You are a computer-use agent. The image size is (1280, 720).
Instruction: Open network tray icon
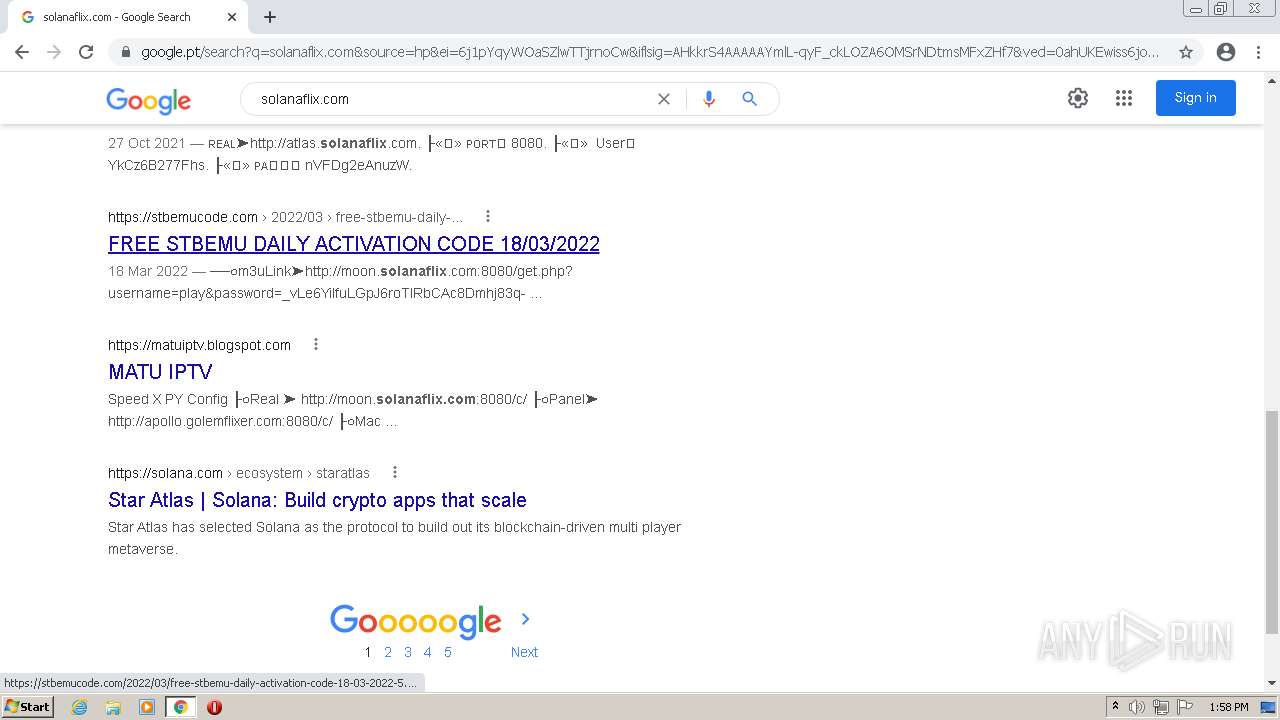[1160, 707]
